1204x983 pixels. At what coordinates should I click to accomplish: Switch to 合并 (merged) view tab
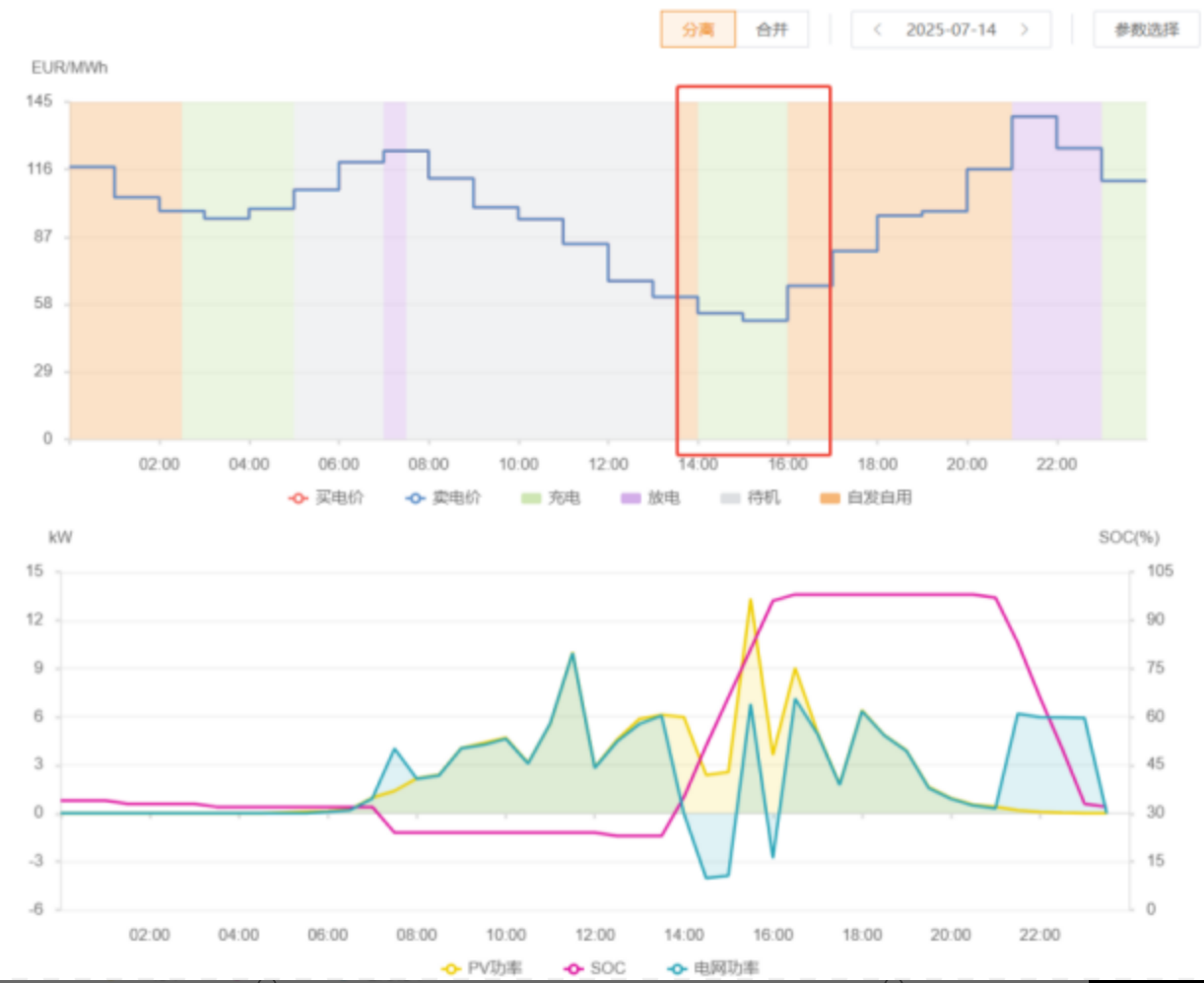point(772,30)
